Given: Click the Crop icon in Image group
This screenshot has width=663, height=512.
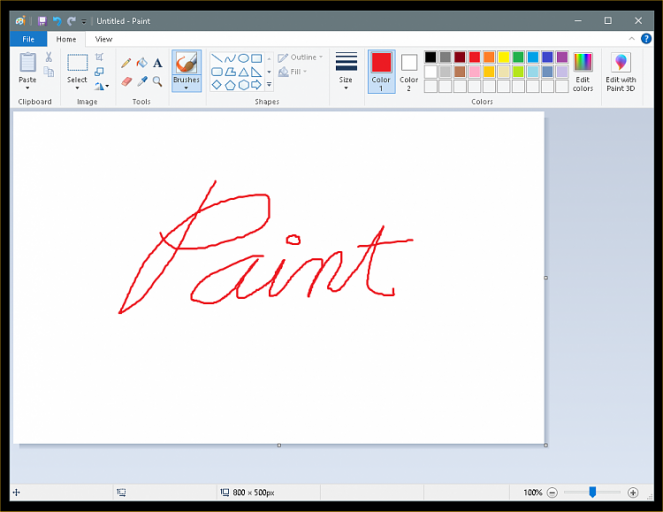Looking at the screenshot, I should click(x=99, y=57).
